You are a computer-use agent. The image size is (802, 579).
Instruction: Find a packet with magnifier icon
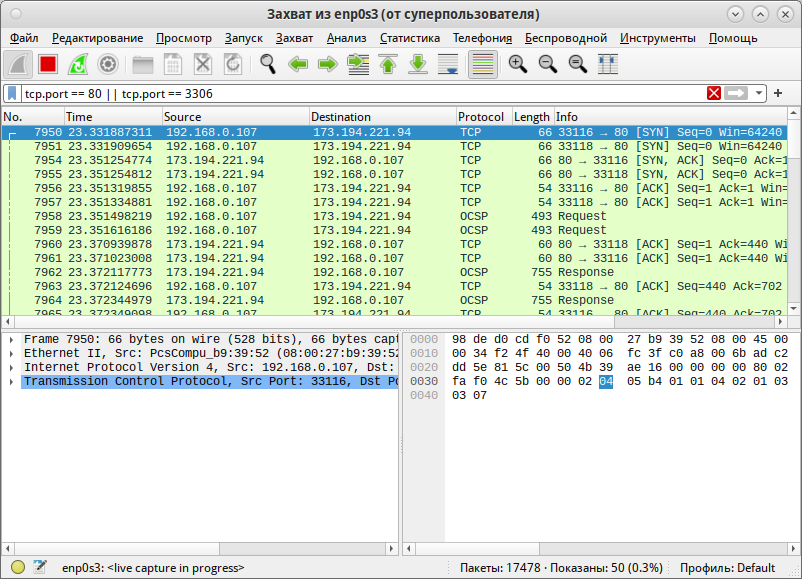pos(268,64)
